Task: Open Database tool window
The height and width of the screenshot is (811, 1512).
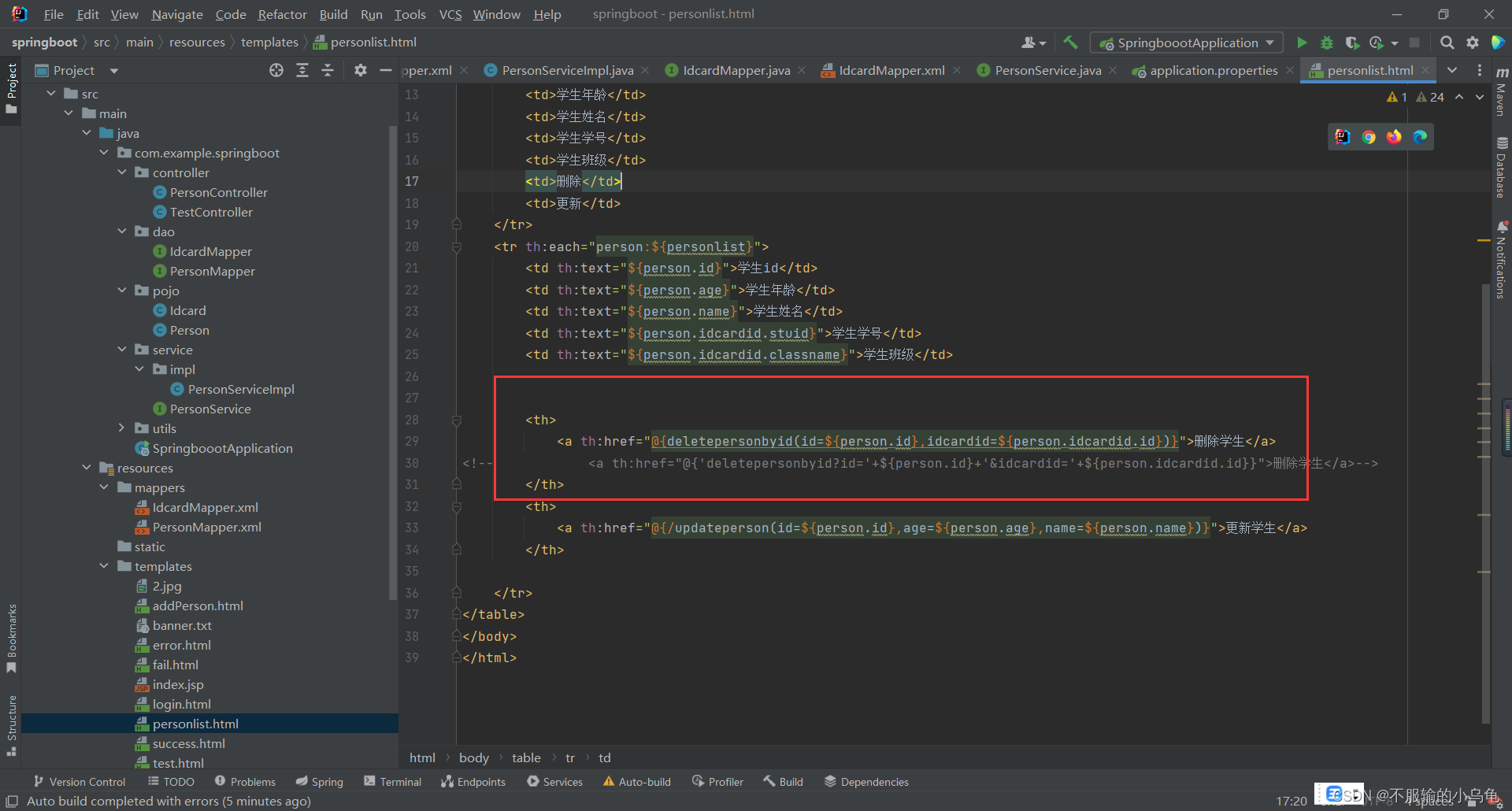Action: tap(1502, 167)
